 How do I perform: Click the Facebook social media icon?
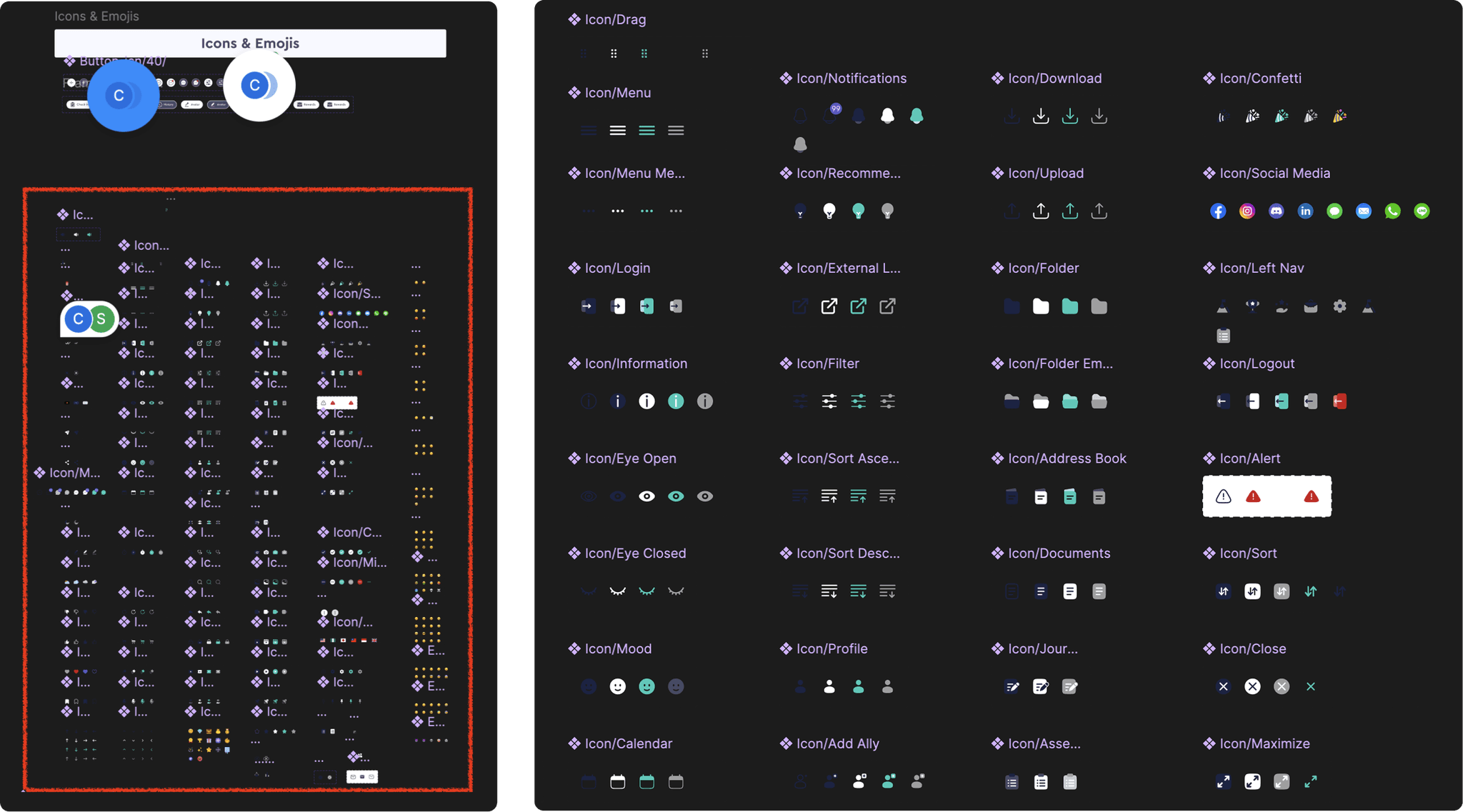(x=1218, y=211)
